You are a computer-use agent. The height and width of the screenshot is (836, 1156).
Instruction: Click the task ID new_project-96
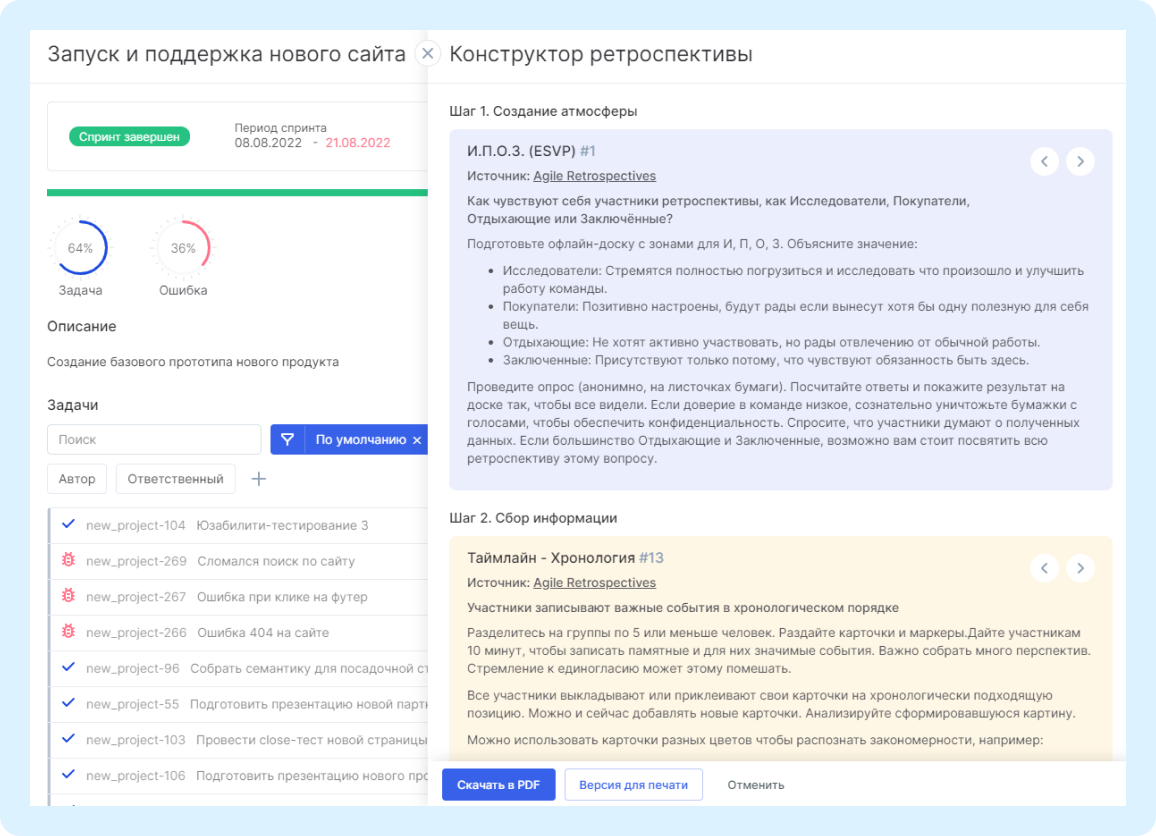133,669
